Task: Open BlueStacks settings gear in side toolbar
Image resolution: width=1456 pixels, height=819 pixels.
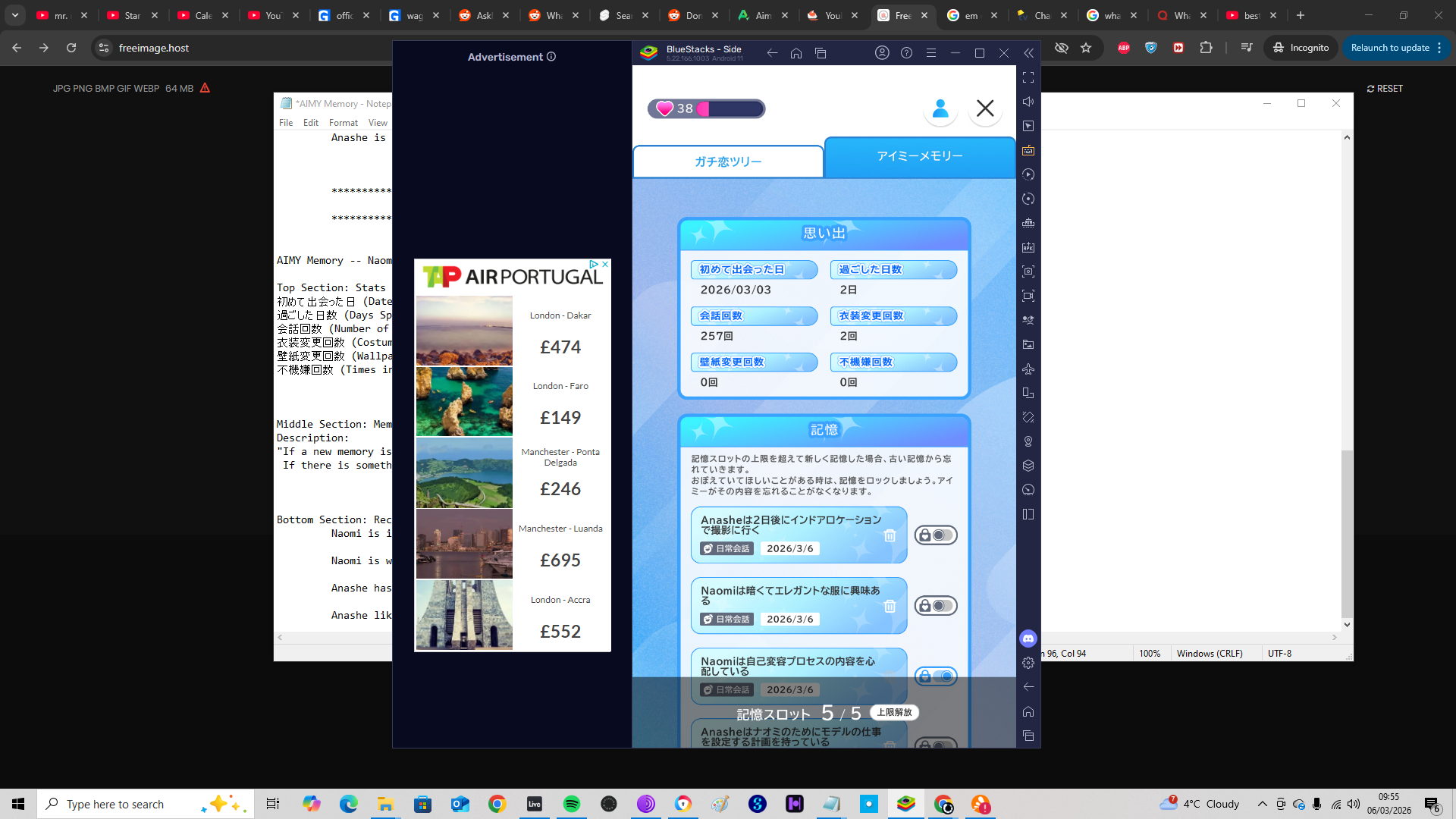Action: [1028, 663]
